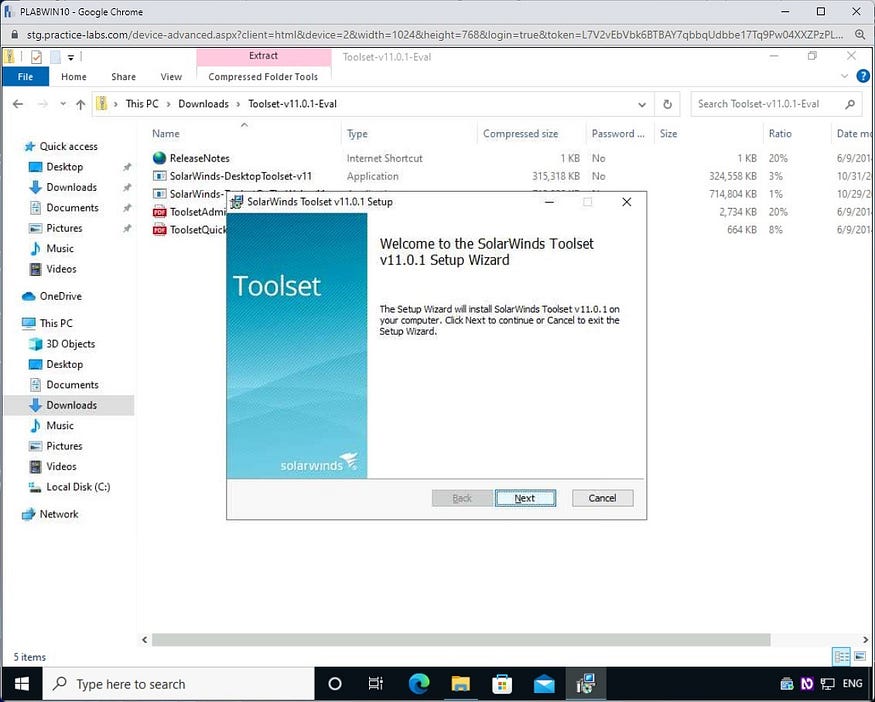Open the View ribbon tab
The image size is (875, 702).
171,76
